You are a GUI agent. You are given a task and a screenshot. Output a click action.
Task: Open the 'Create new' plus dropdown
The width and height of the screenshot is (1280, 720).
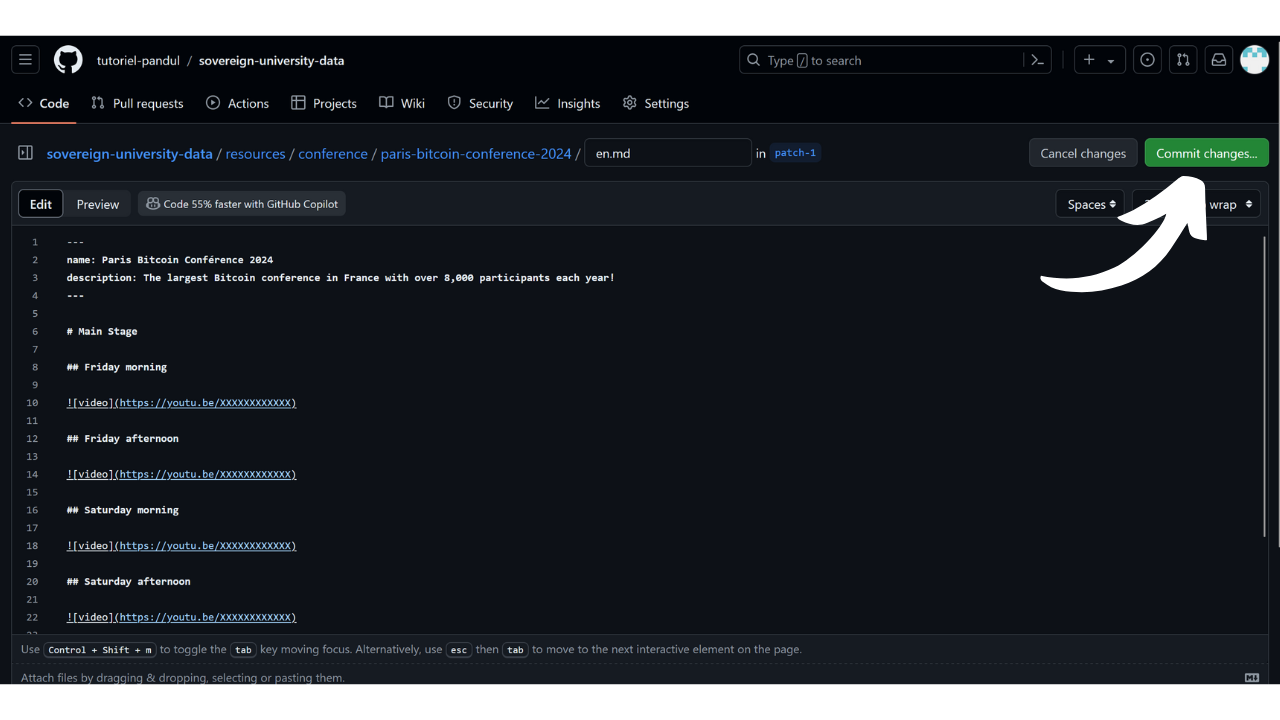[1100, 60]
